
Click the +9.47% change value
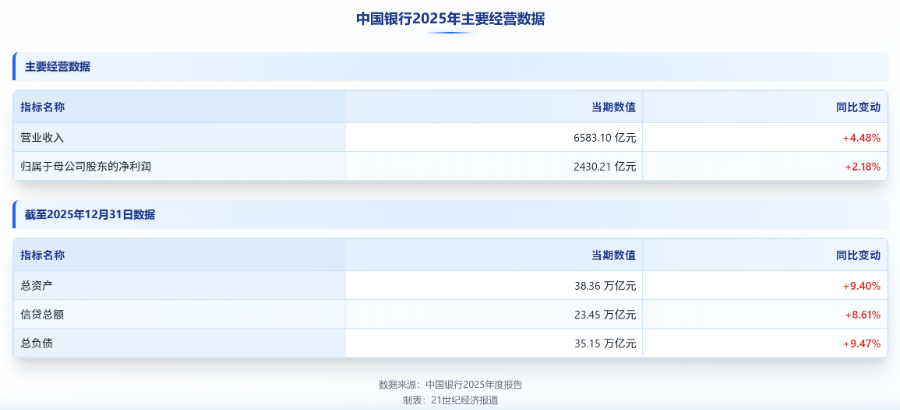[861, 343]
